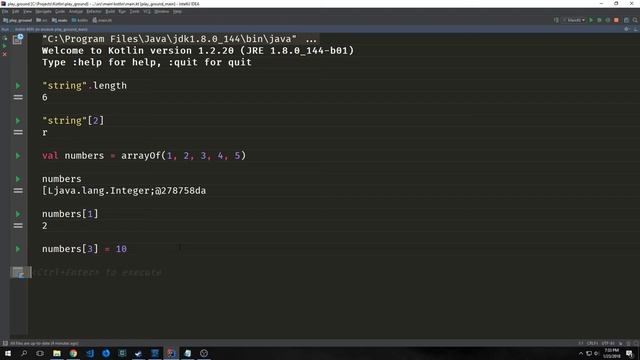Open the Analyze menu
Screen dimensions: 640x360
tap(76, 11)
